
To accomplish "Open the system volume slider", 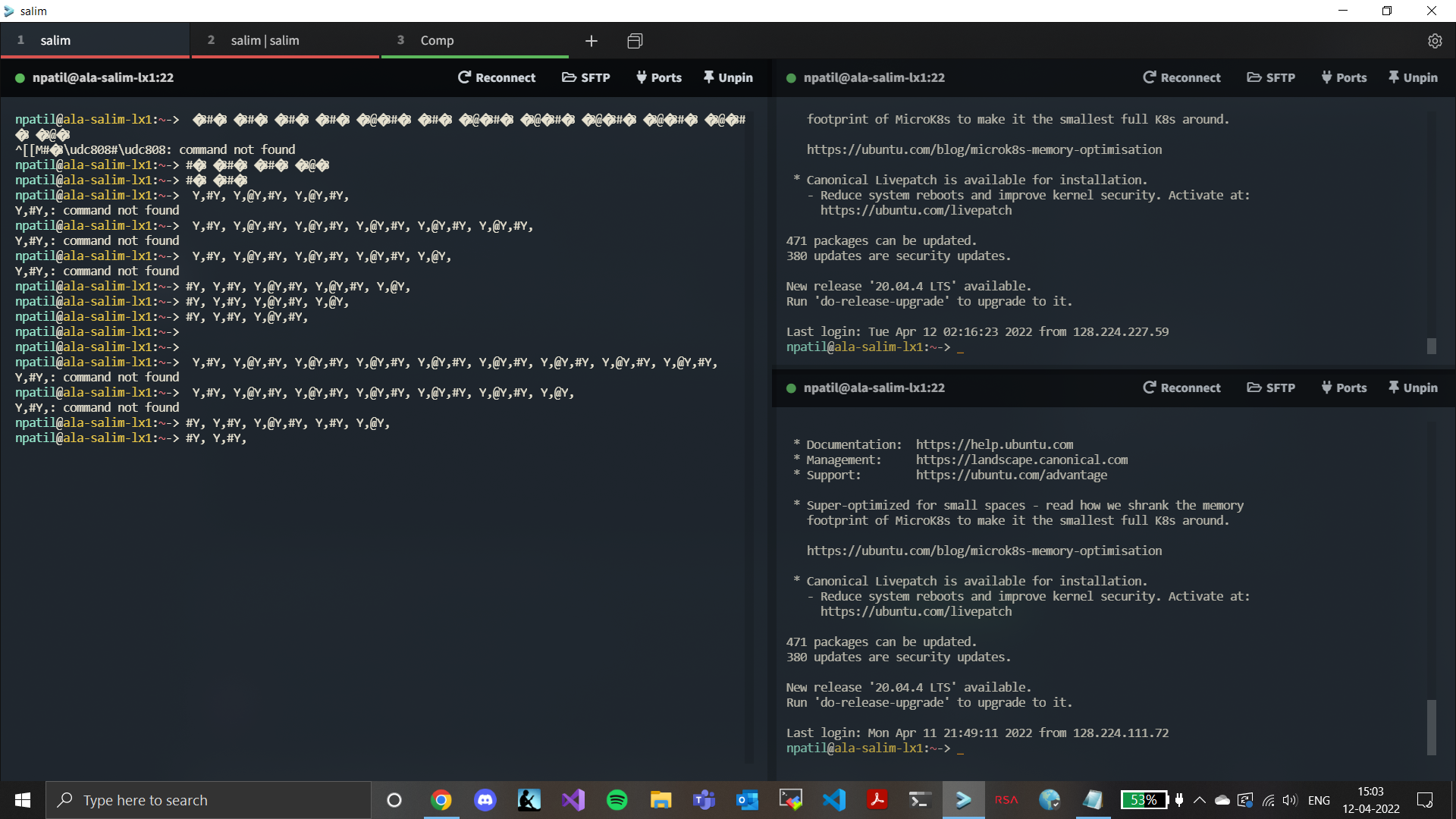I will point(1291,800).
